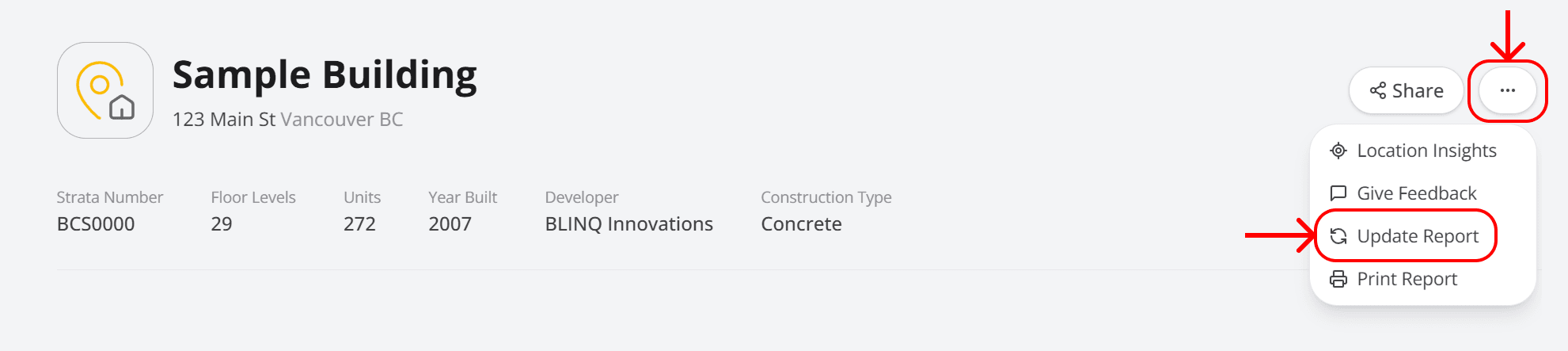This screenshot has width=1568, height=351.
Task: Choose Give Feedback from the menu
Action: pyautogui.click(x=1416, y=193)
